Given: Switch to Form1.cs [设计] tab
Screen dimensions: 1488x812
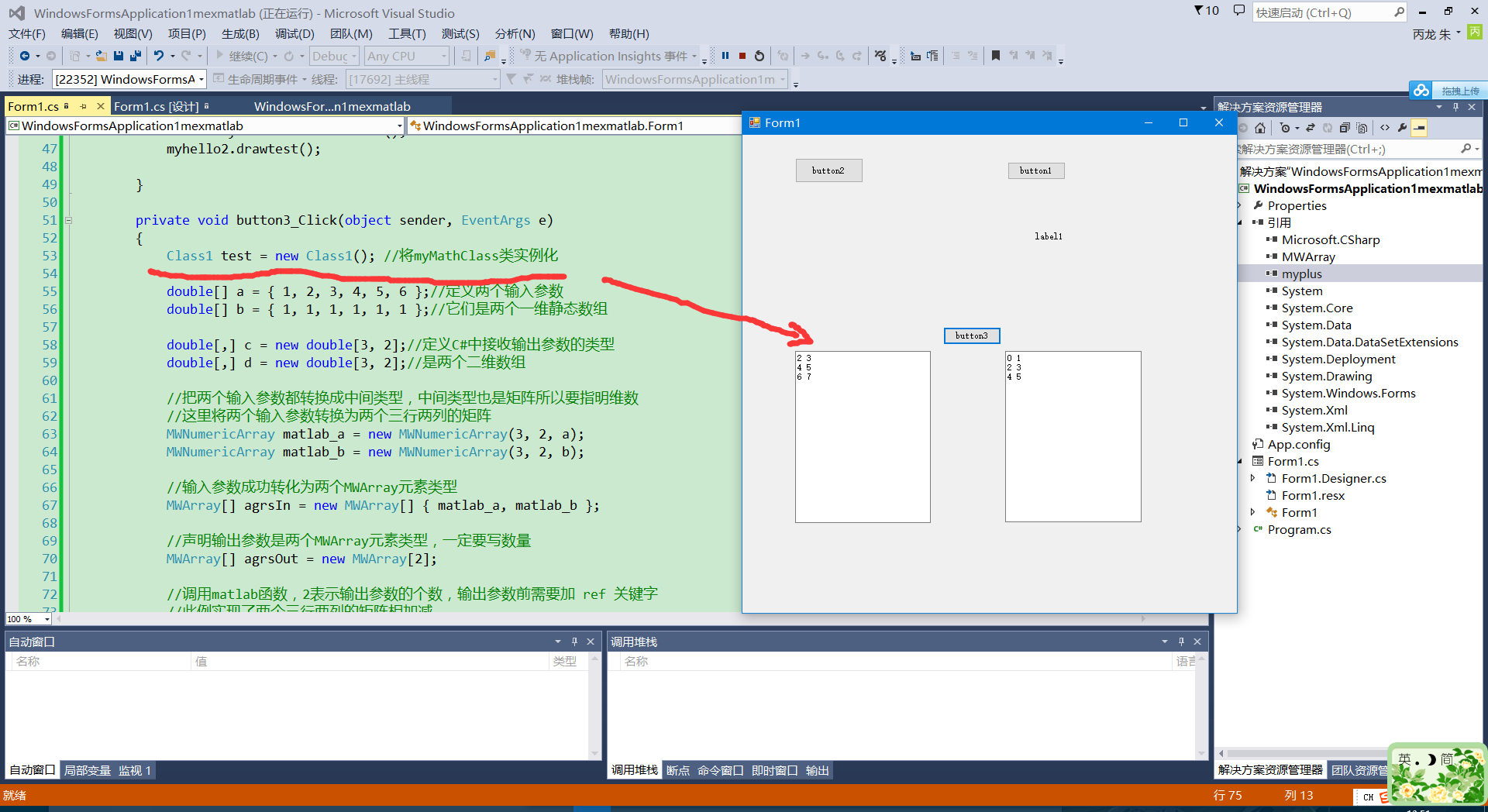Looking at the screenshot, I should [157, 106].
